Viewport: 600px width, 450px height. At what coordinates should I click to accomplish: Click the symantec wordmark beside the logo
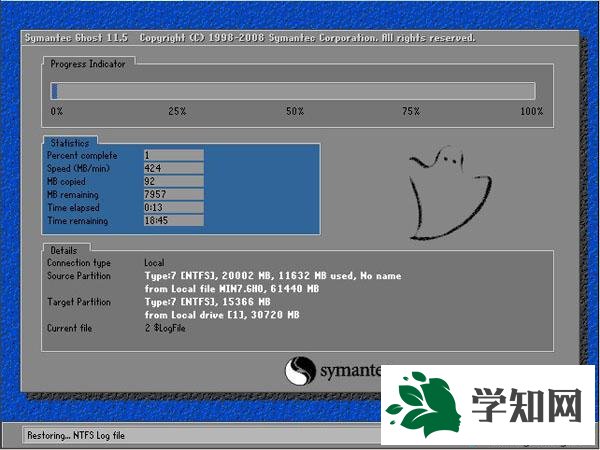click(350, 371)
